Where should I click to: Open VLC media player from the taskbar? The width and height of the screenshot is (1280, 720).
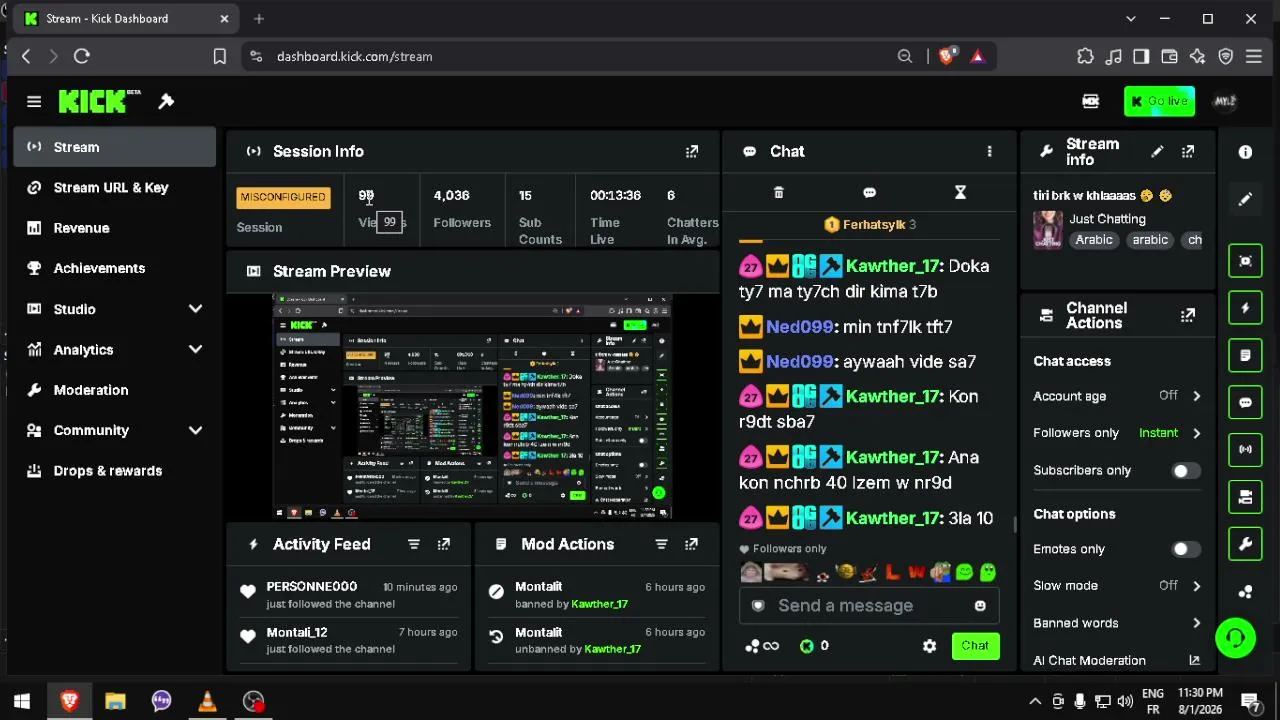(x=207, y=702)
